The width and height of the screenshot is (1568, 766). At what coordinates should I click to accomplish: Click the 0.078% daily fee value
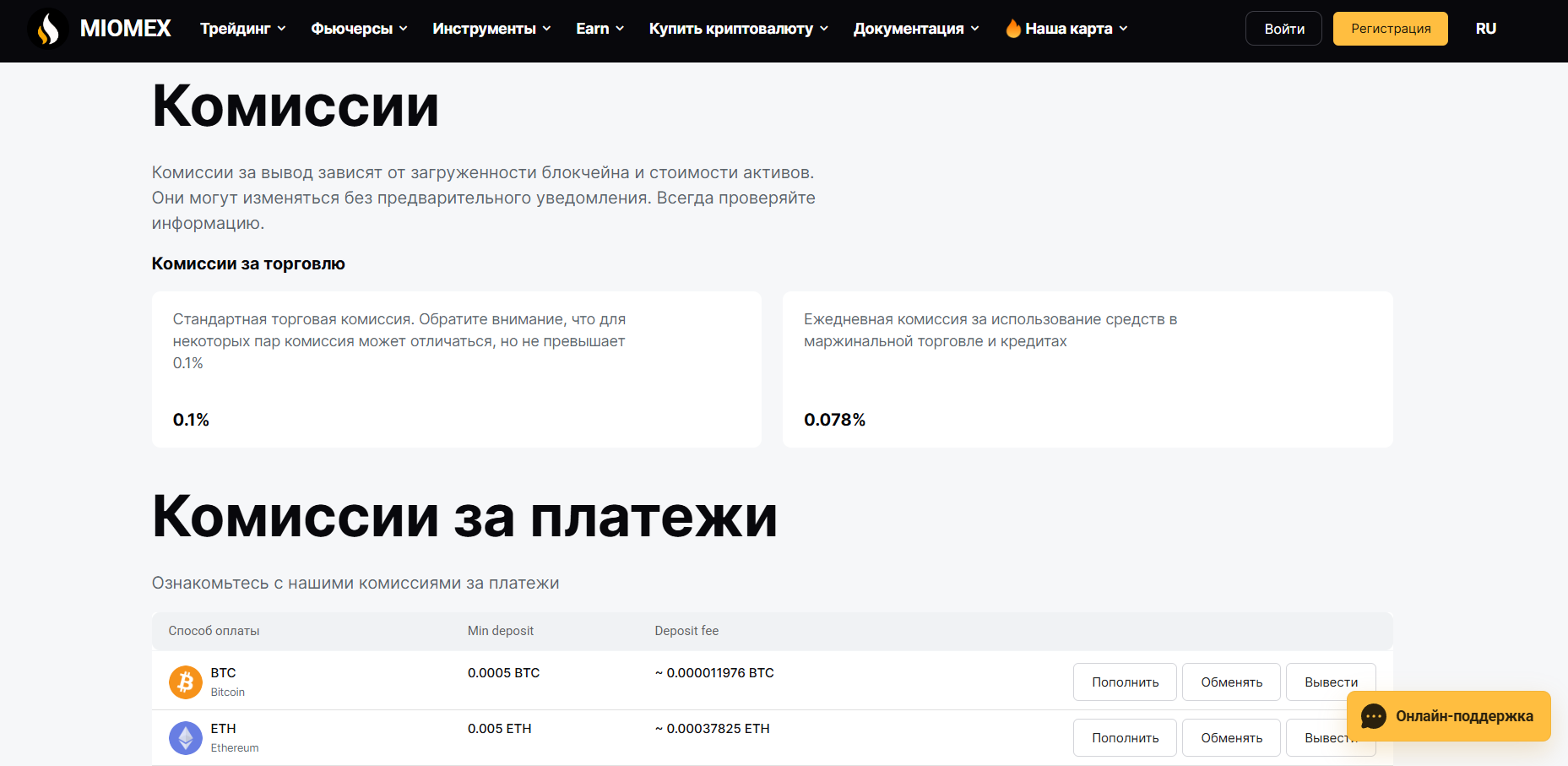coord(834,420)
